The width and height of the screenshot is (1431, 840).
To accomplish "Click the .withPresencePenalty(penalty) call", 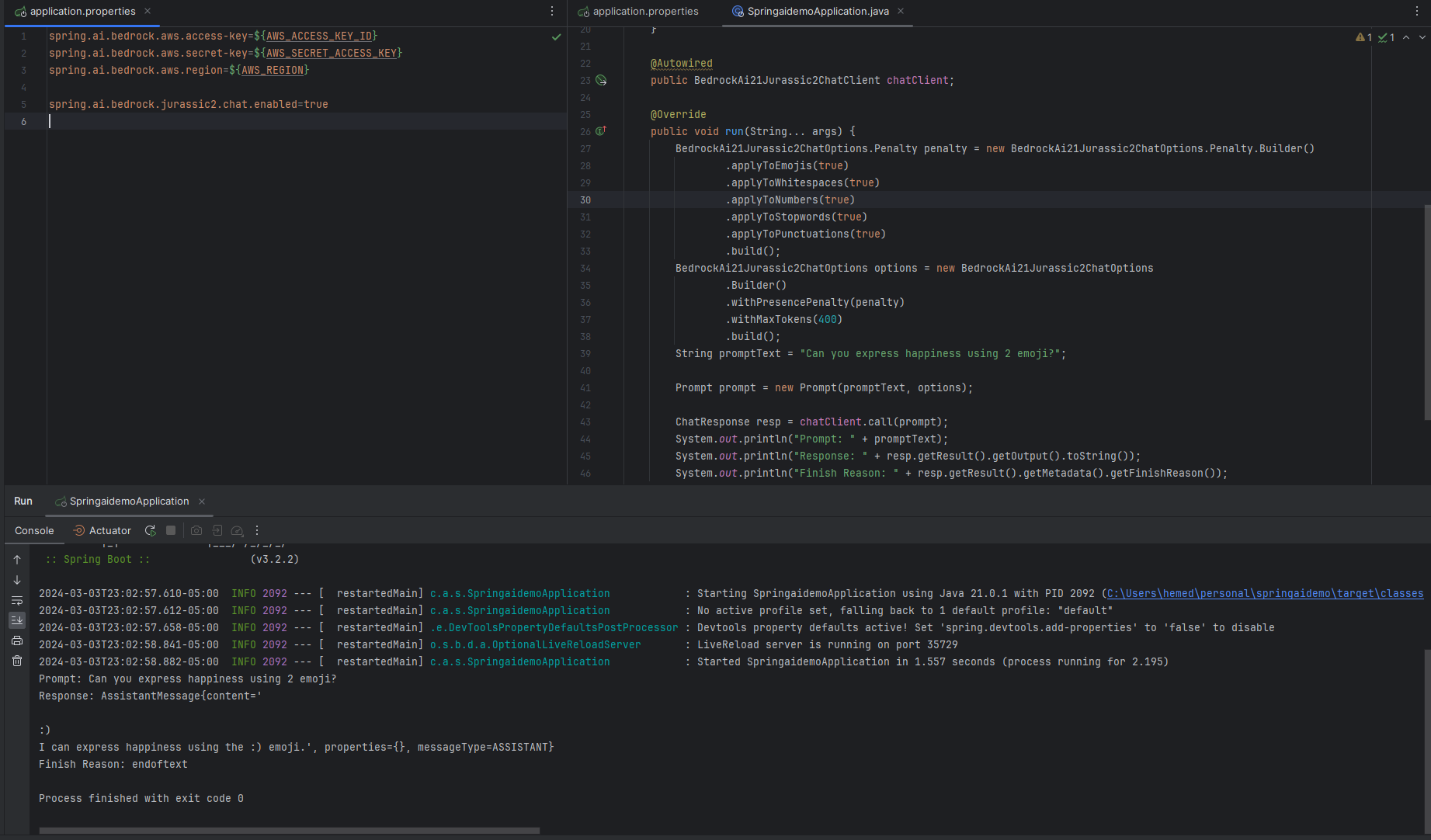I will tap(815, 302).
